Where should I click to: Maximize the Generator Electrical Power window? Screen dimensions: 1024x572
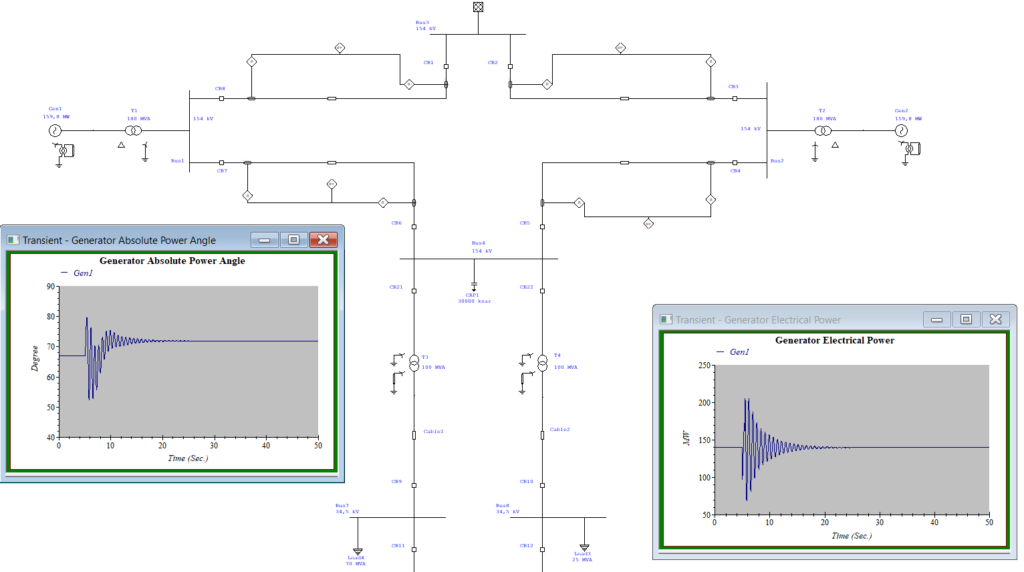(967, 319)
